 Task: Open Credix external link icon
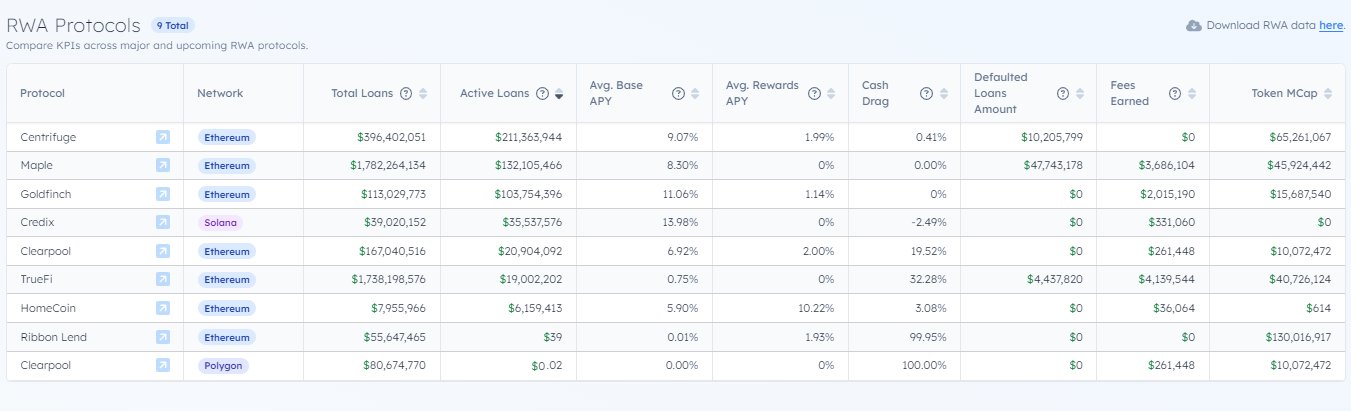pyautogui.click(x=163, y=222)
